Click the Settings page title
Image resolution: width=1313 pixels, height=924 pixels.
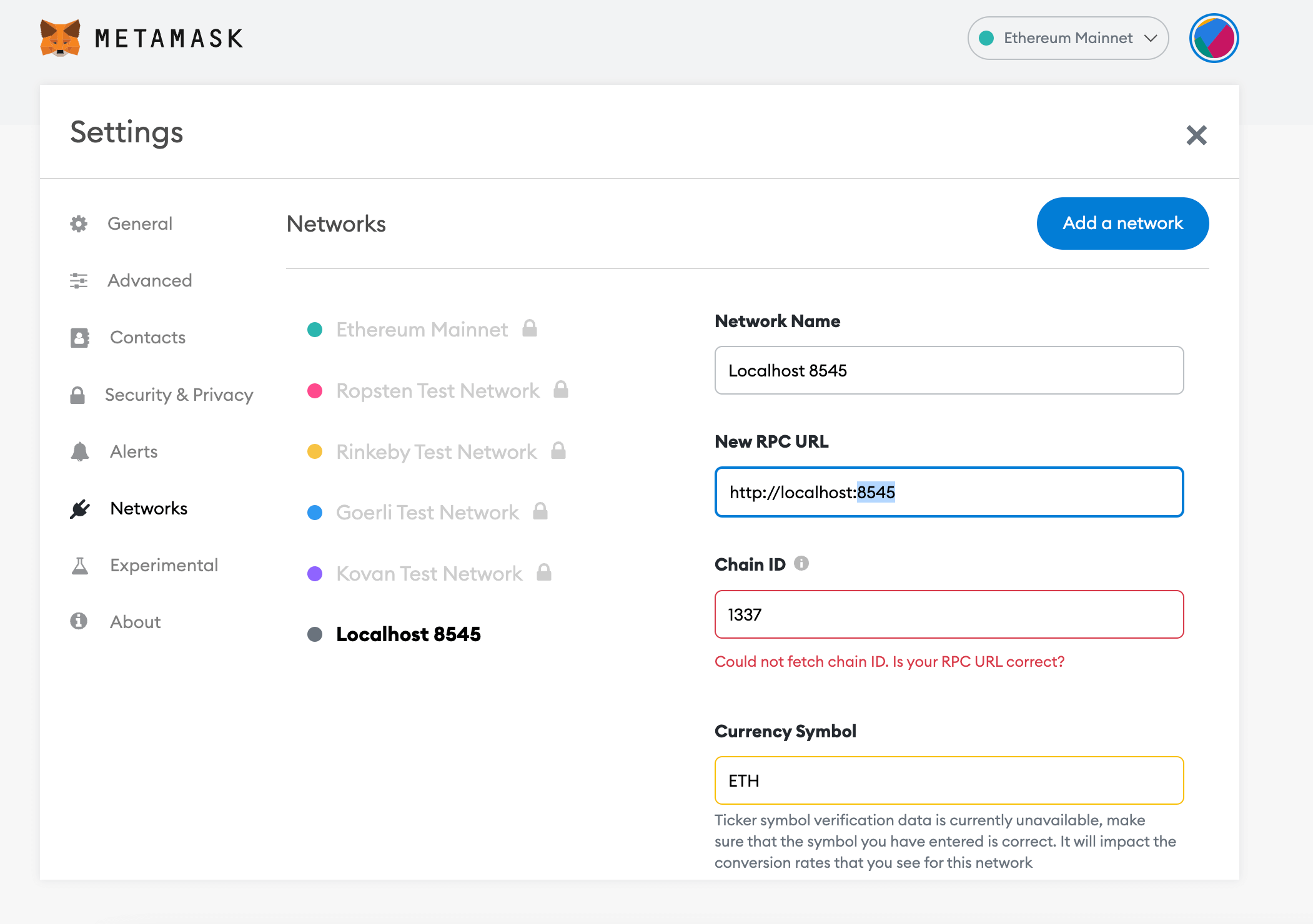click(x=127, y=132)
